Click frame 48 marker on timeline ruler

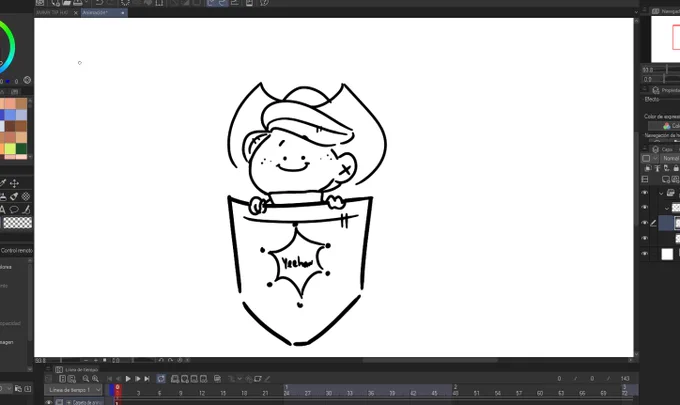tap(455, 393)
